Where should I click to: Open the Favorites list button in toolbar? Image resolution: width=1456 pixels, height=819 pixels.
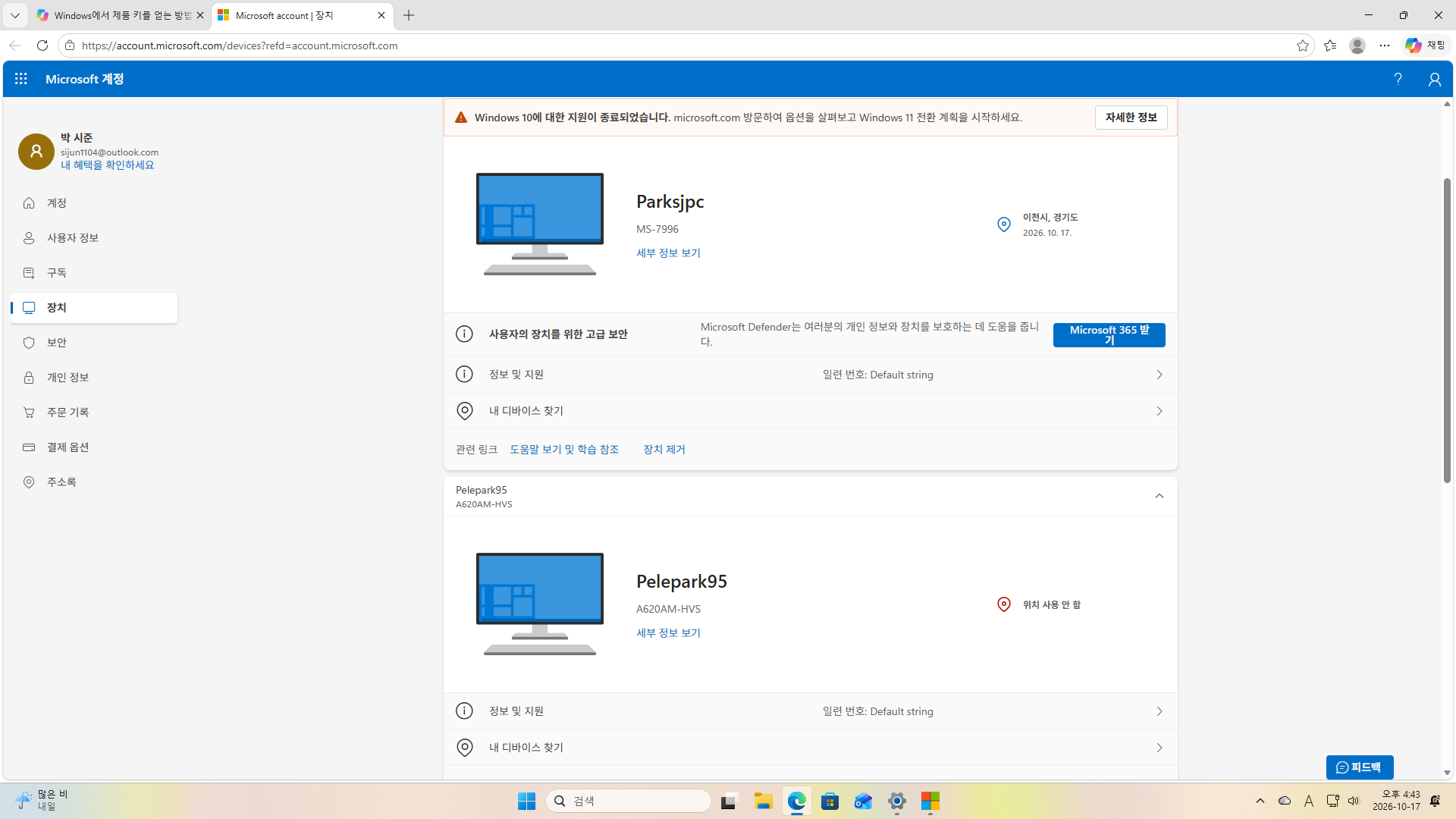[x=1330, y=45]
